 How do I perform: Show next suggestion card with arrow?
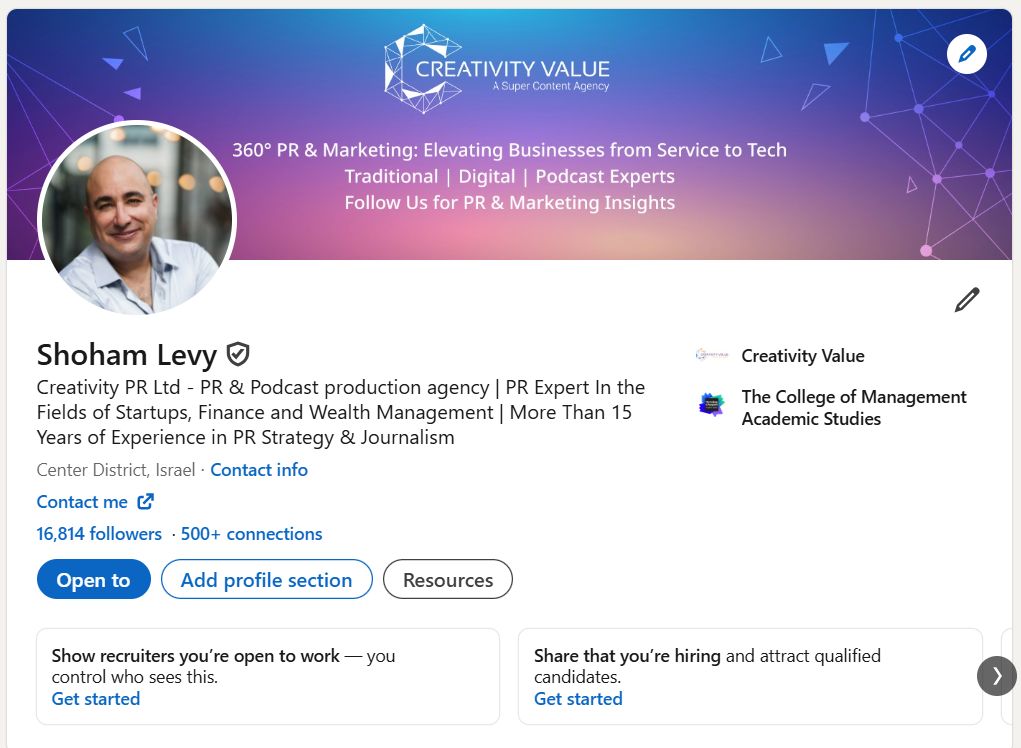[x=996, y=676]
